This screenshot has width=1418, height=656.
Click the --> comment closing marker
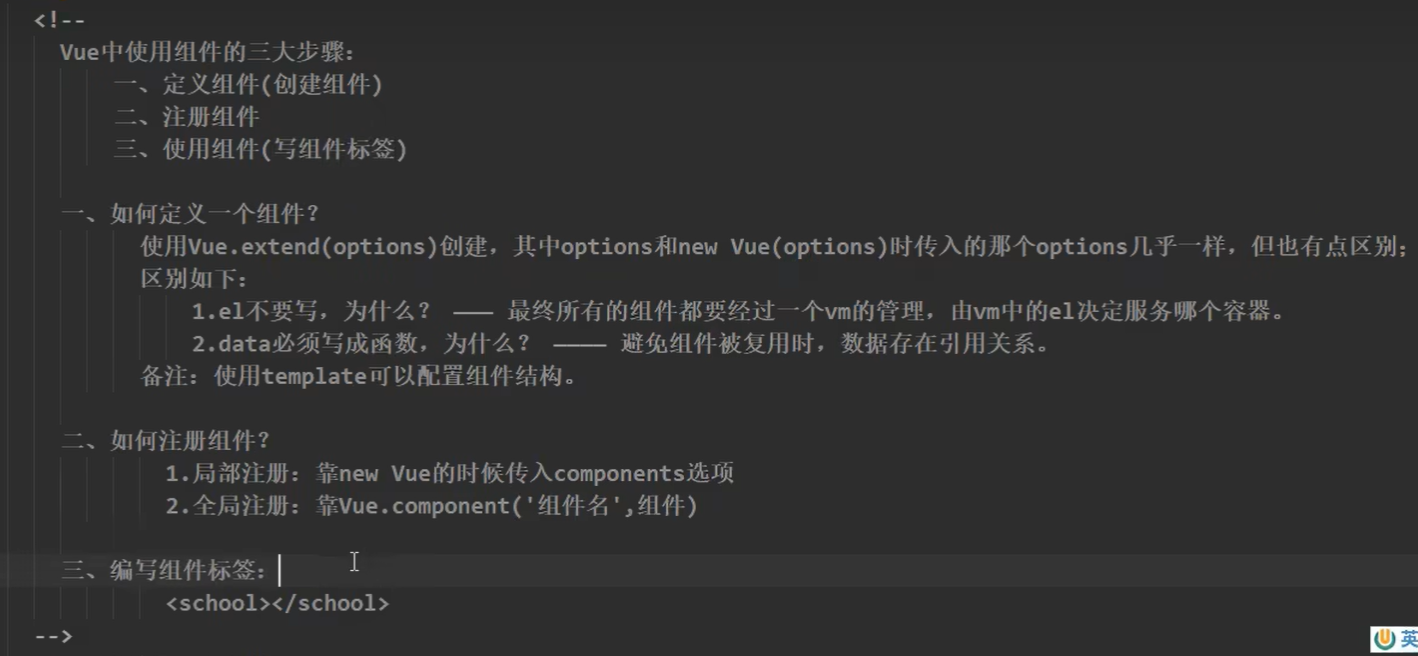[53, 635]
